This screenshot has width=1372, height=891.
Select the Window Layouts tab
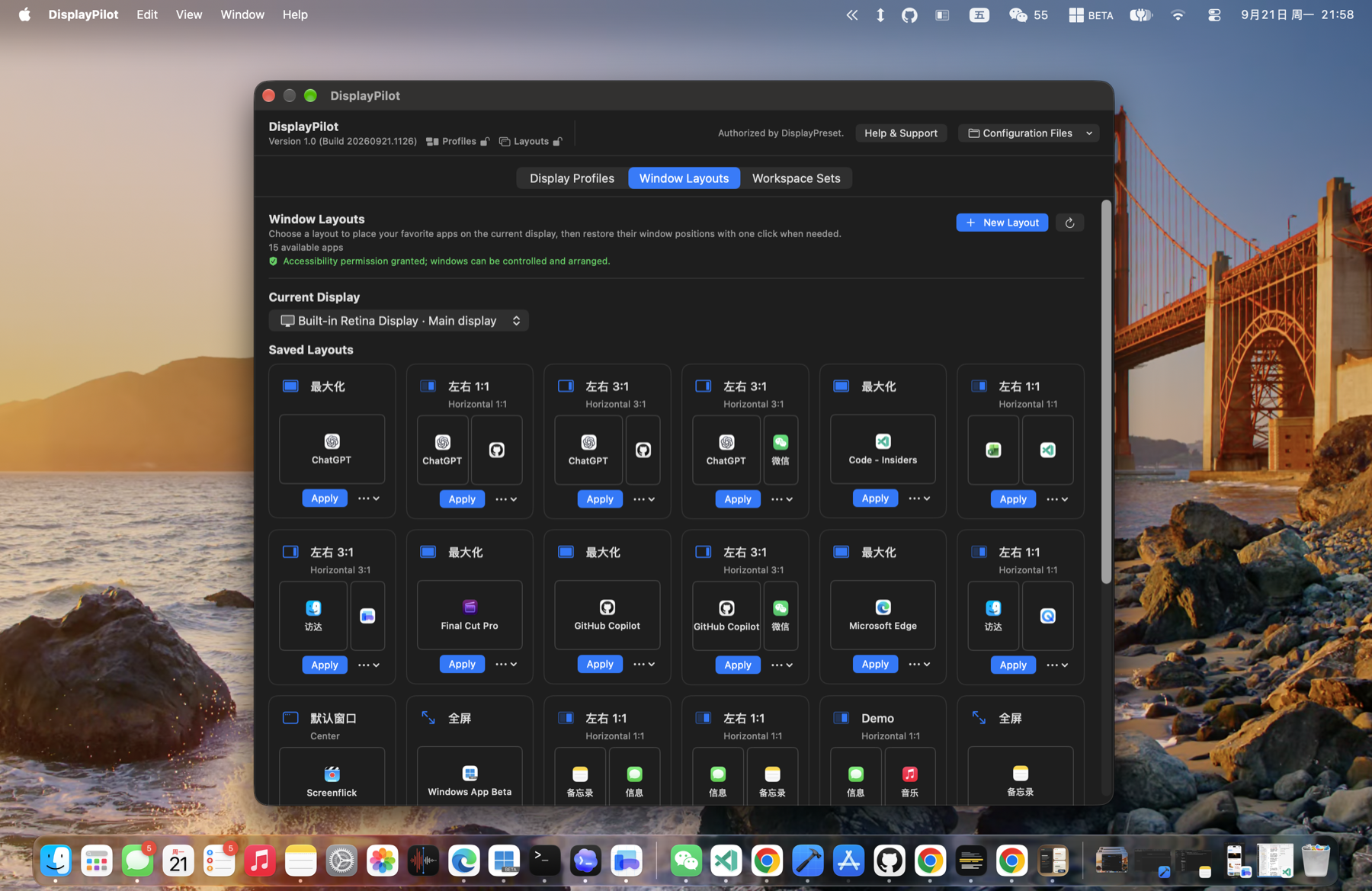(684, 178)
